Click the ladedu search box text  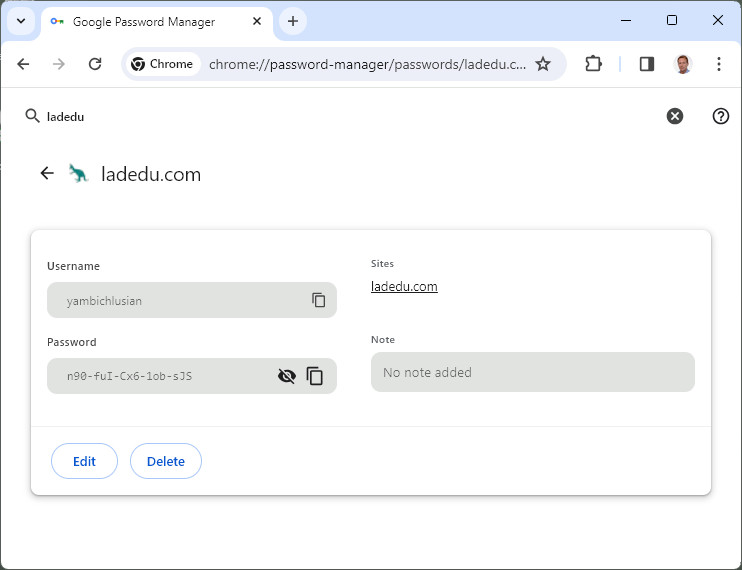tap(65, 117)
